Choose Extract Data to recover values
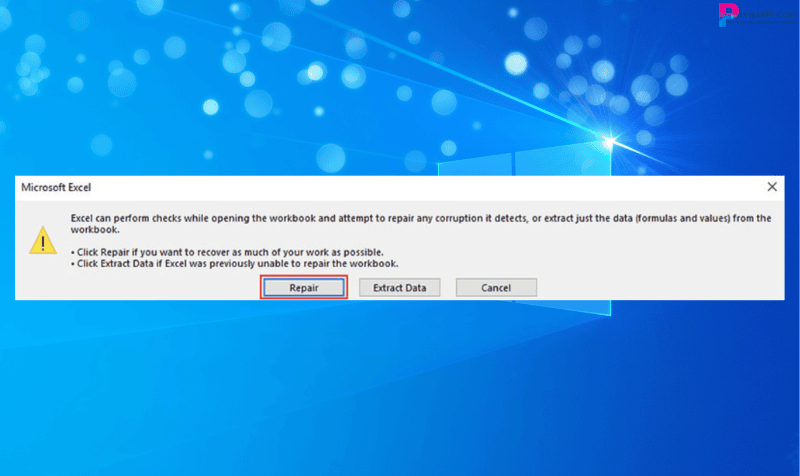 click(x=399, y=288)
